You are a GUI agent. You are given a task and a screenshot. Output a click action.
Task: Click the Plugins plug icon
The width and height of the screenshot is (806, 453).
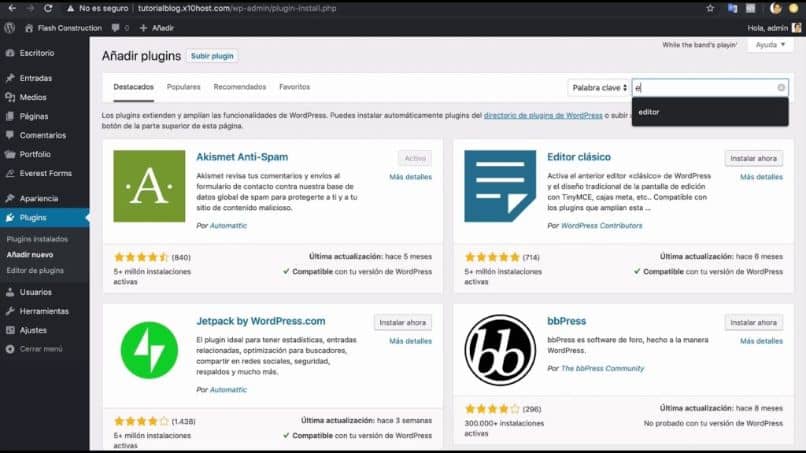click(10, 218)
